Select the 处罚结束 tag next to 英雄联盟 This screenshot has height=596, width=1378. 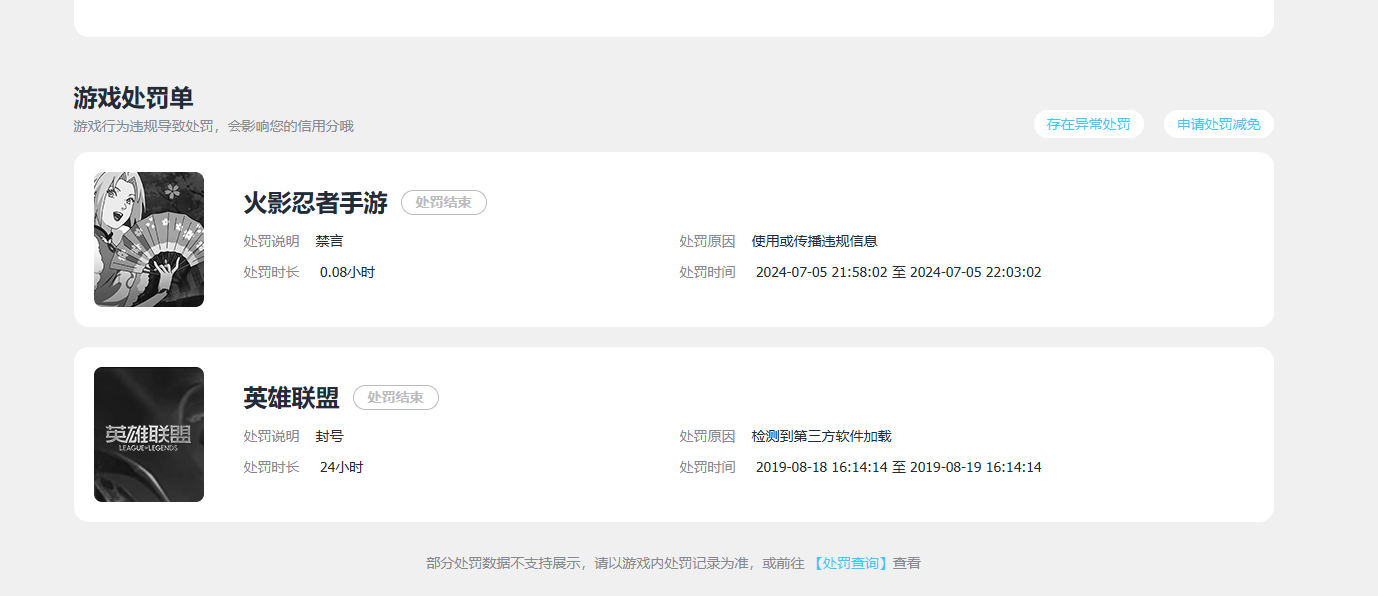[396, 397]
